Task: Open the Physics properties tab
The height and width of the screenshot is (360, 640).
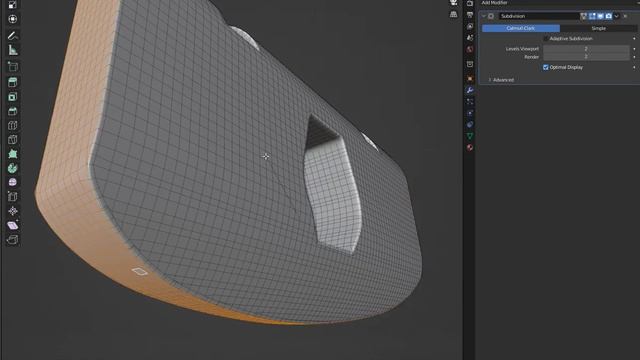Action: [x=470, y=113]
